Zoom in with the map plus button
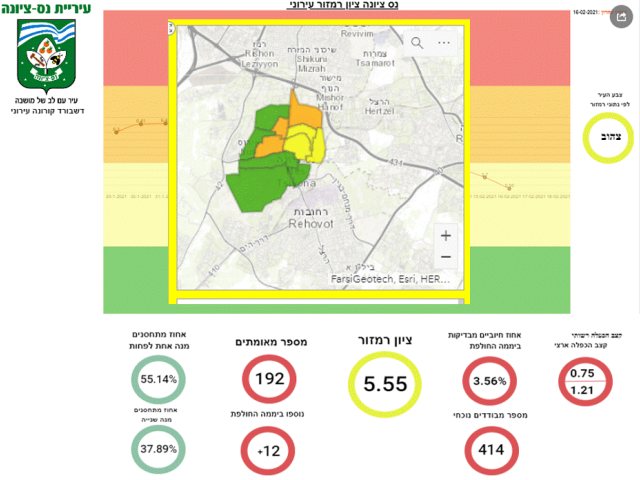Screen dimensions: 640x480 (446, 236)
